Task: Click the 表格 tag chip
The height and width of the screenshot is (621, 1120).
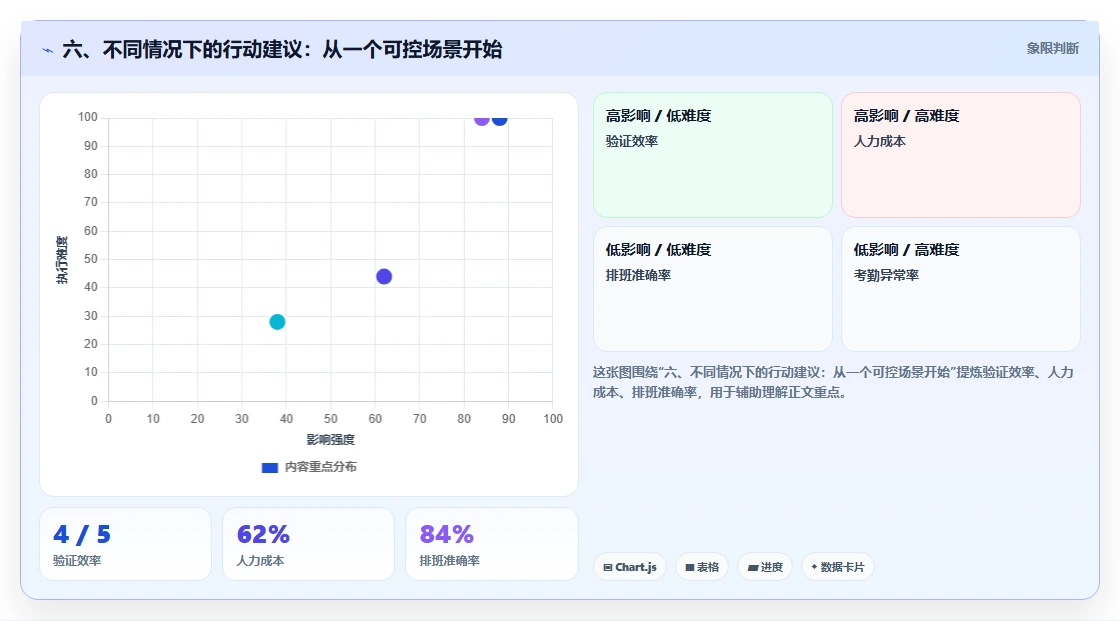Action: point(702,567)
